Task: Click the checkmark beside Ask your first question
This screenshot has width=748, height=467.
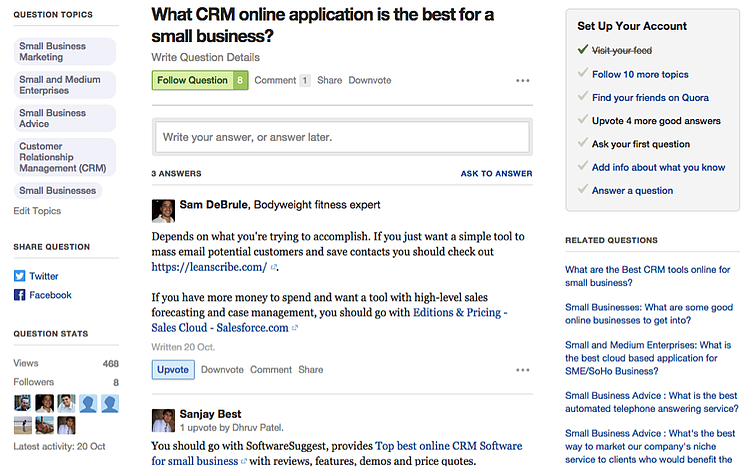Action: (582, 142)
